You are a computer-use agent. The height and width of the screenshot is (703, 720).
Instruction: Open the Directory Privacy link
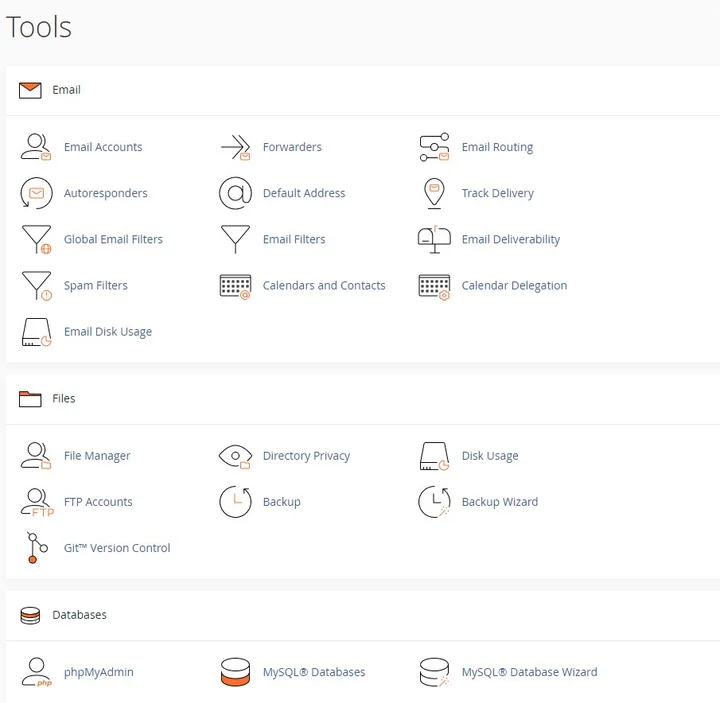pos(306,456)
